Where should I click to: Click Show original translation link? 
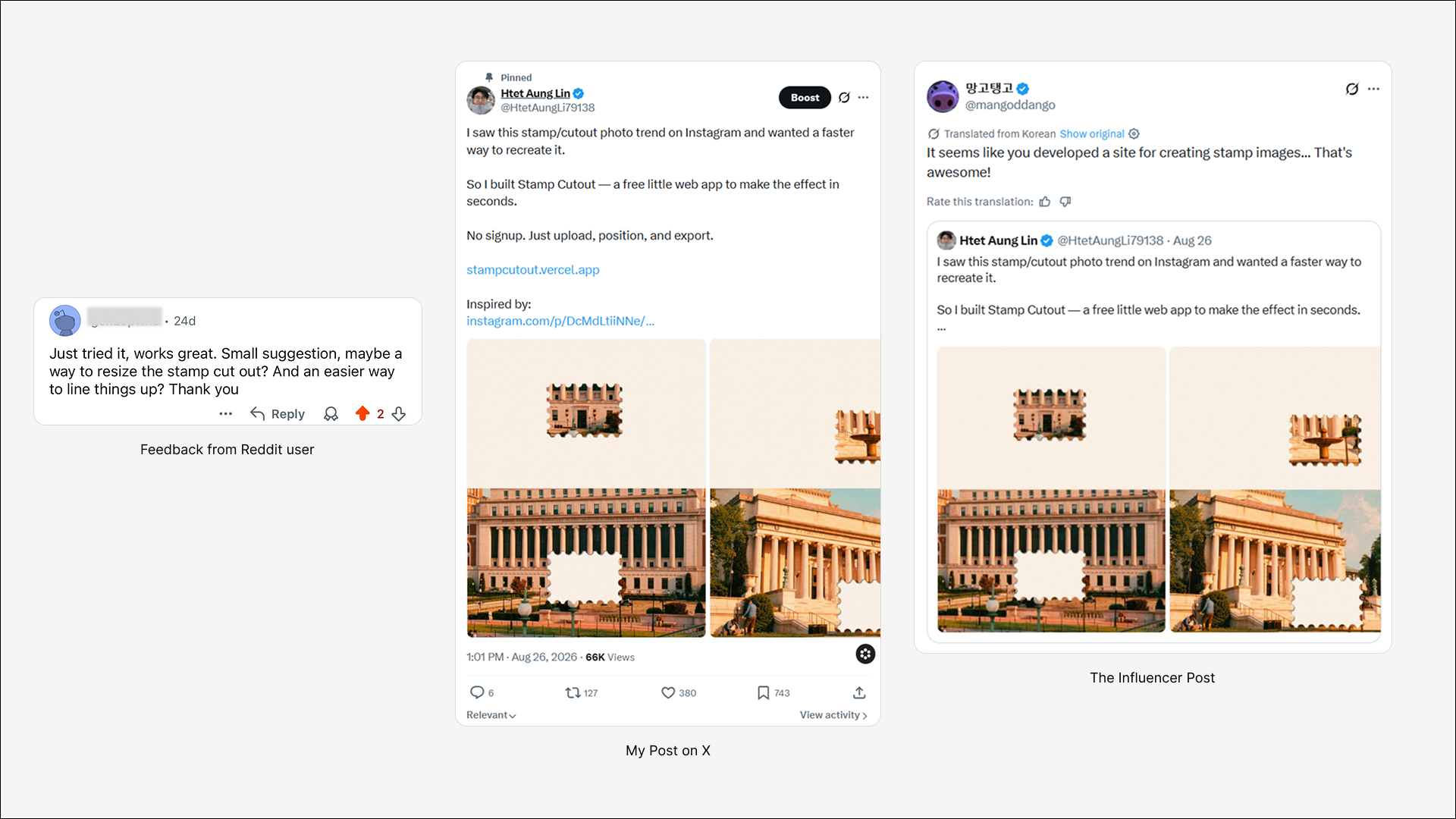[x=1092, y=133]
